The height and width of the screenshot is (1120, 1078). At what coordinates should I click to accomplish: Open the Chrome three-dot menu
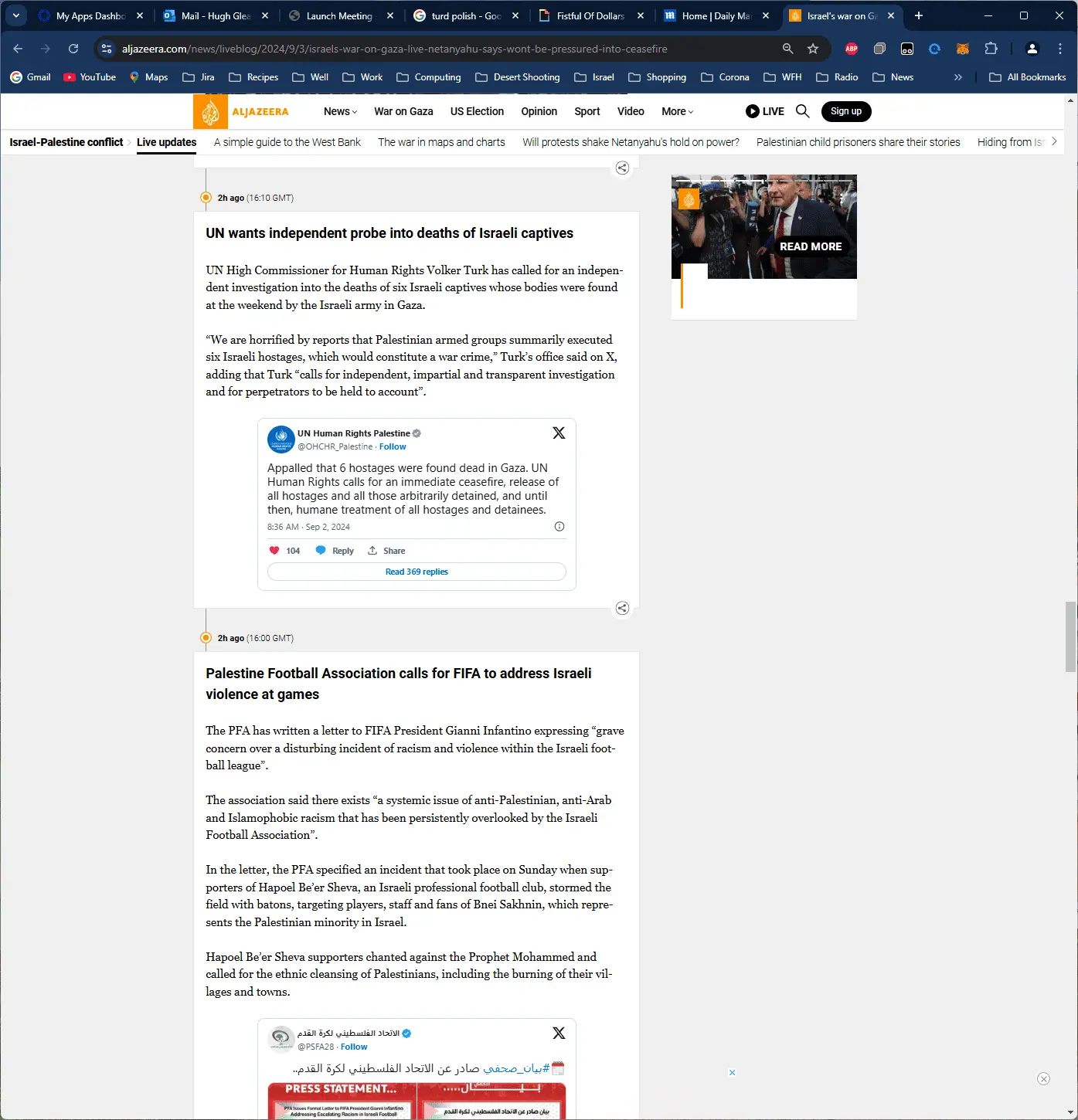[x=1060, y=49]
